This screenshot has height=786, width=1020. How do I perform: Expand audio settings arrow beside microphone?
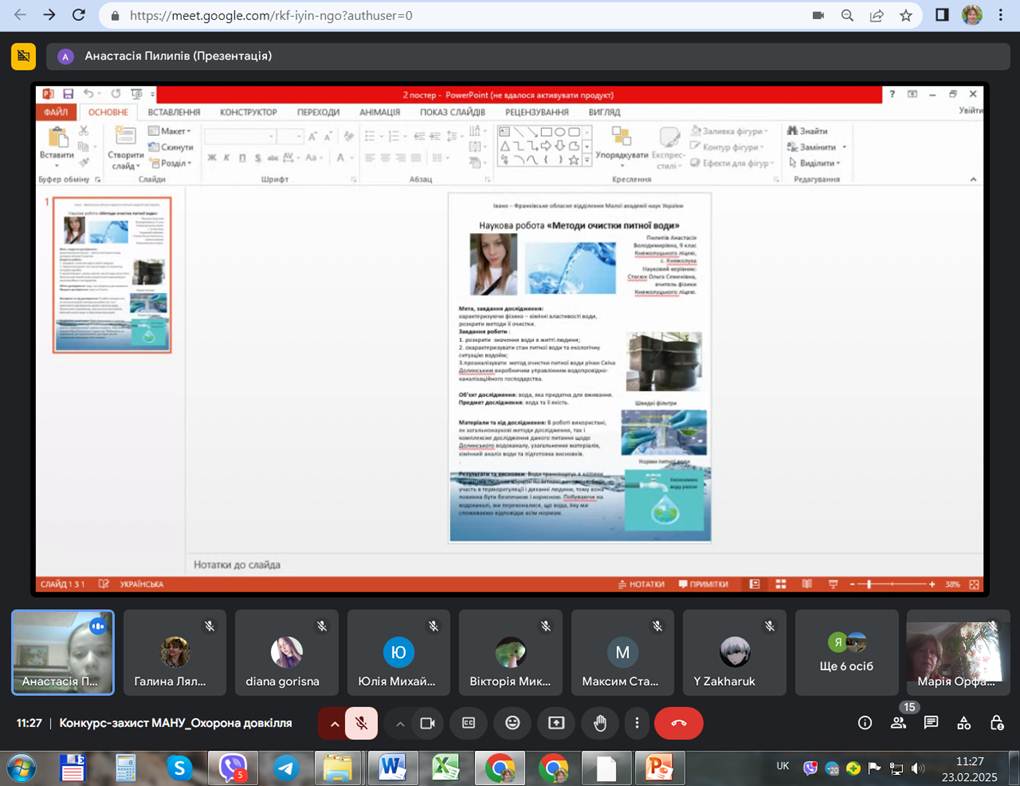pyautogui.click(x=334, y=723)
